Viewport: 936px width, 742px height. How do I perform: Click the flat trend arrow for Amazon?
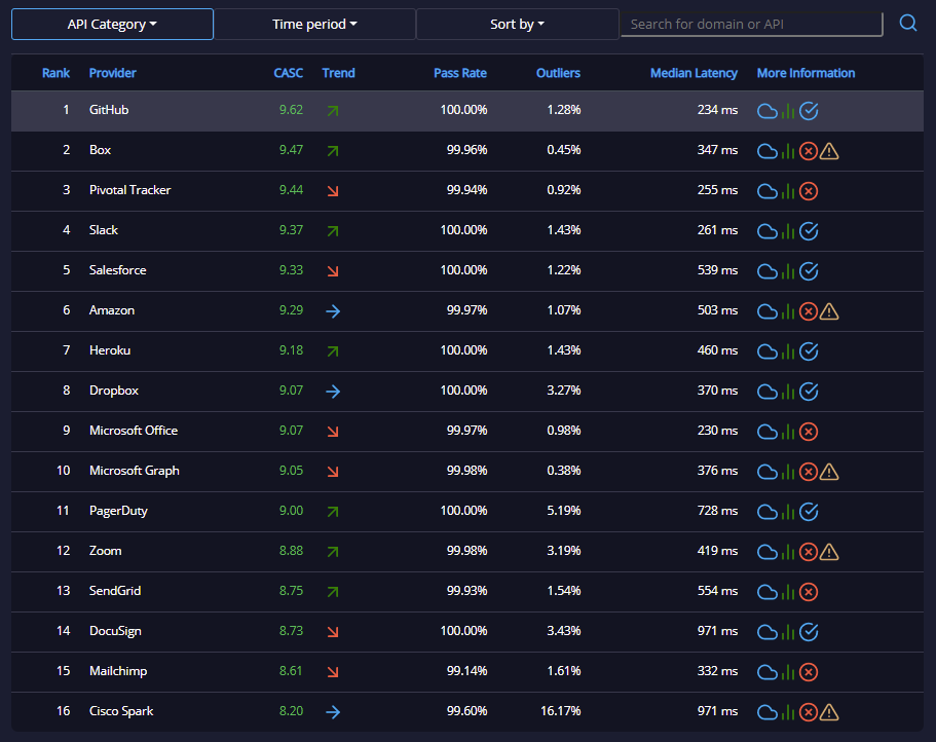332,311
